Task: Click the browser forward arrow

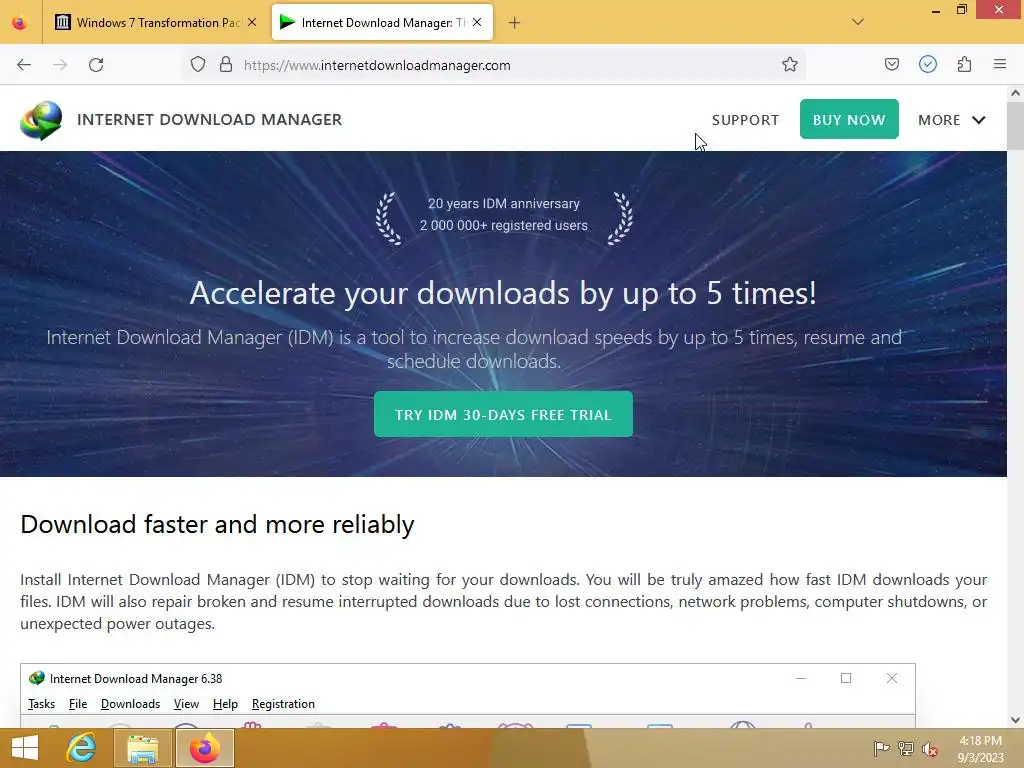Action: [60, 65]
